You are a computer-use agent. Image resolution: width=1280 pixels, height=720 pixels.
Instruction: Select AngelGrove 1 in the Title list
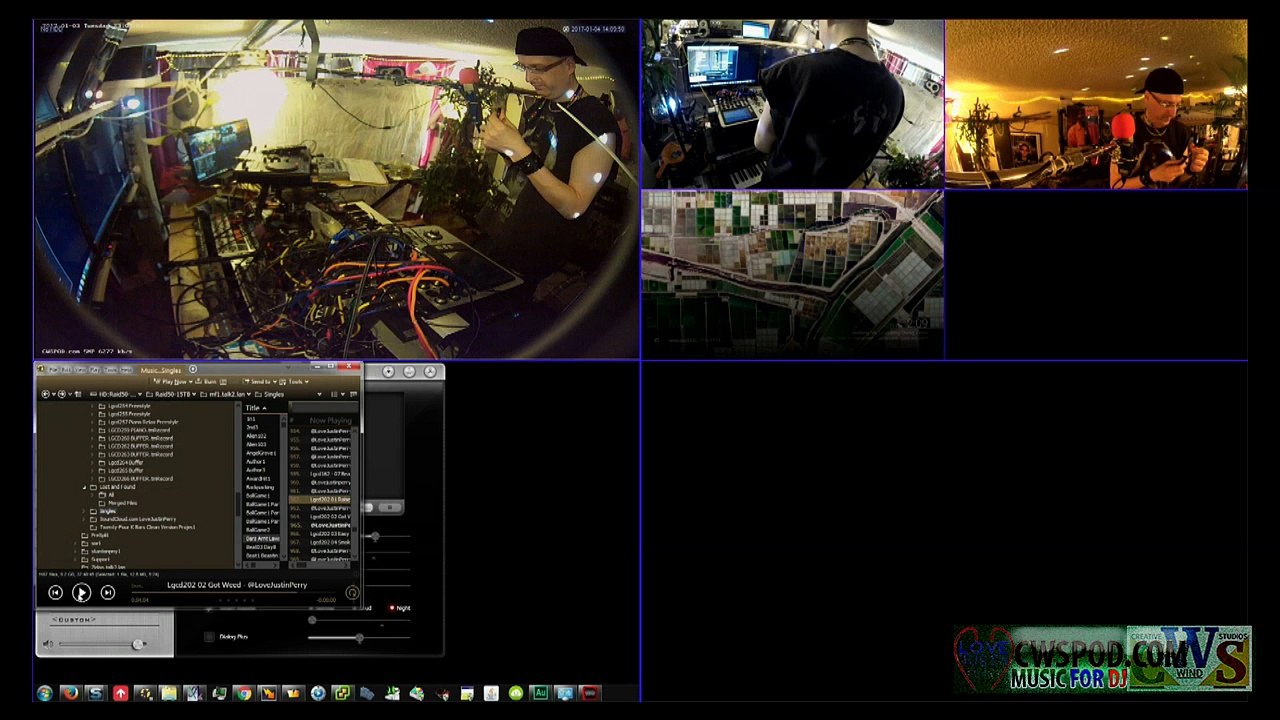[261, 453]
